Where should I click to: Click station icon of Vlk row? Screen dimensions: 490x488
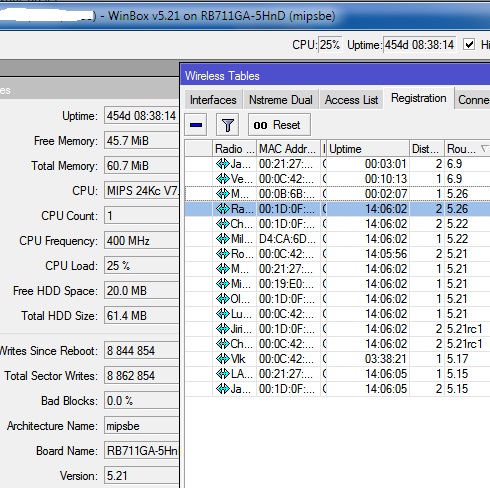click(222, 359)
